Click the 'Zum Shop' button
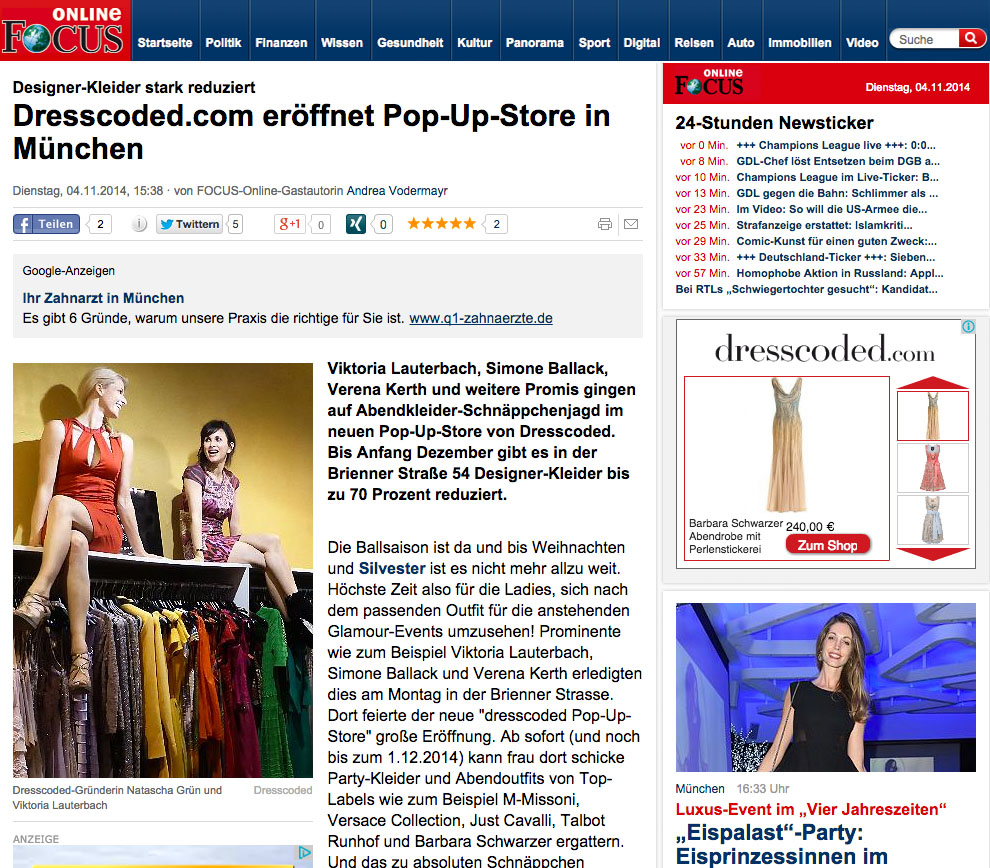Viewport: 990px width, 868px height. (828, 545)
